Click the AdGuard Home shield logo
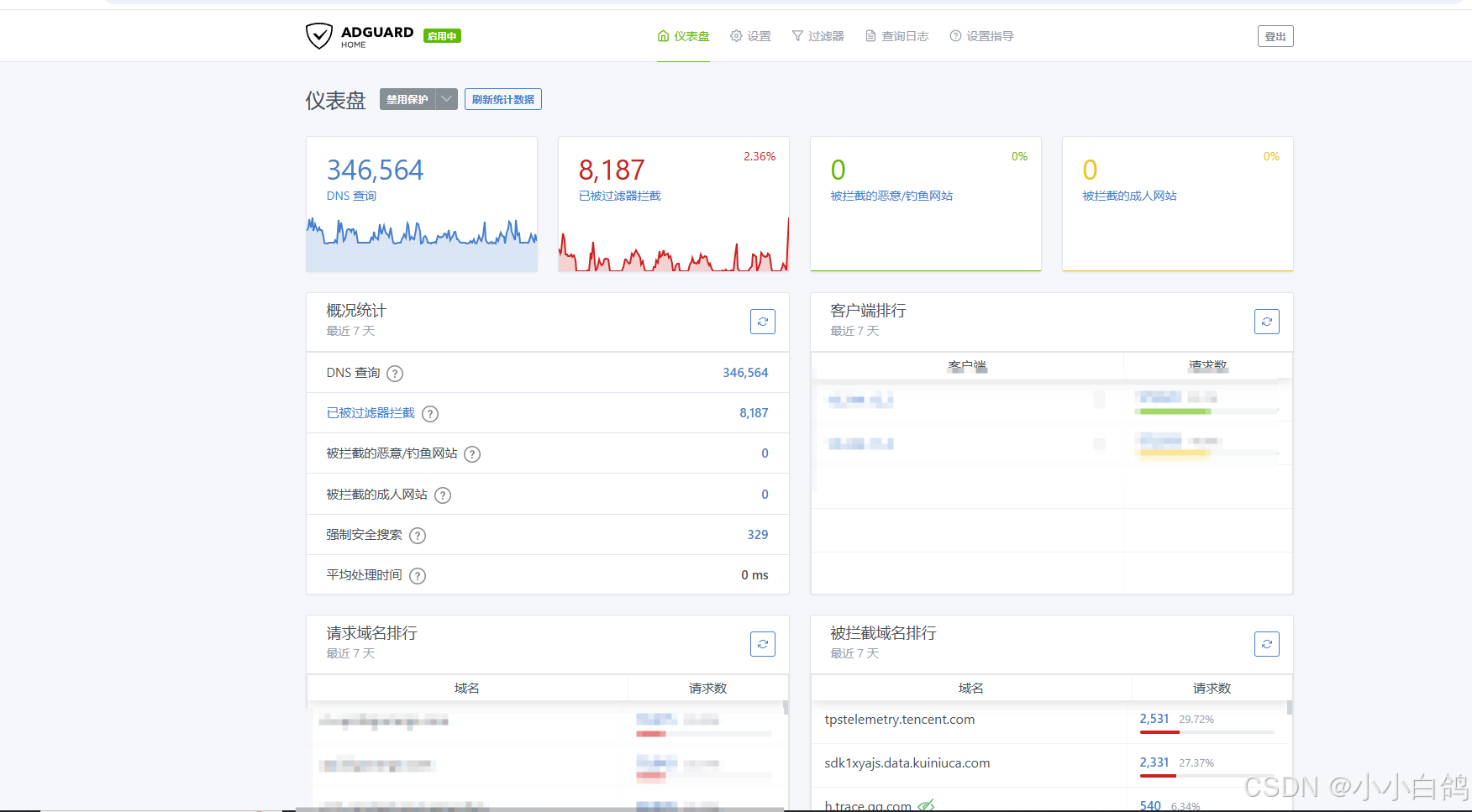1472x812 pixels. tap(319, 36)
